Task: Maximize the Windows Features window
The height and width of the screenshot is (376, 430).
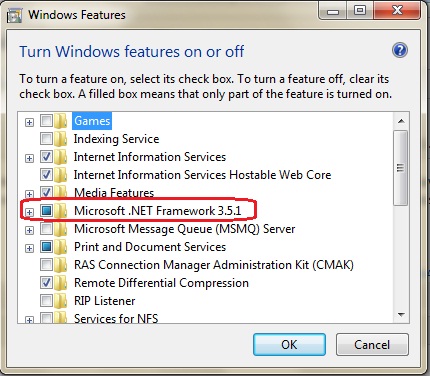Action: pyautogui.click(x=360, y=11)
